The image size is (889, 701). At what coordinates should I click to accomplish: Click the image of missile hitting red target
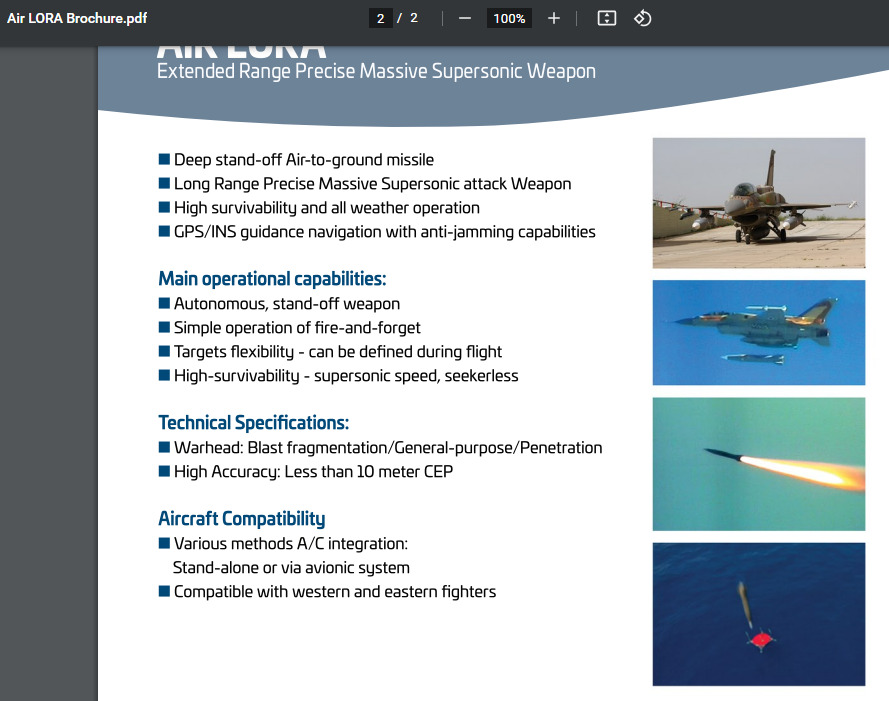pyautogui.click(x=758, y=614)
